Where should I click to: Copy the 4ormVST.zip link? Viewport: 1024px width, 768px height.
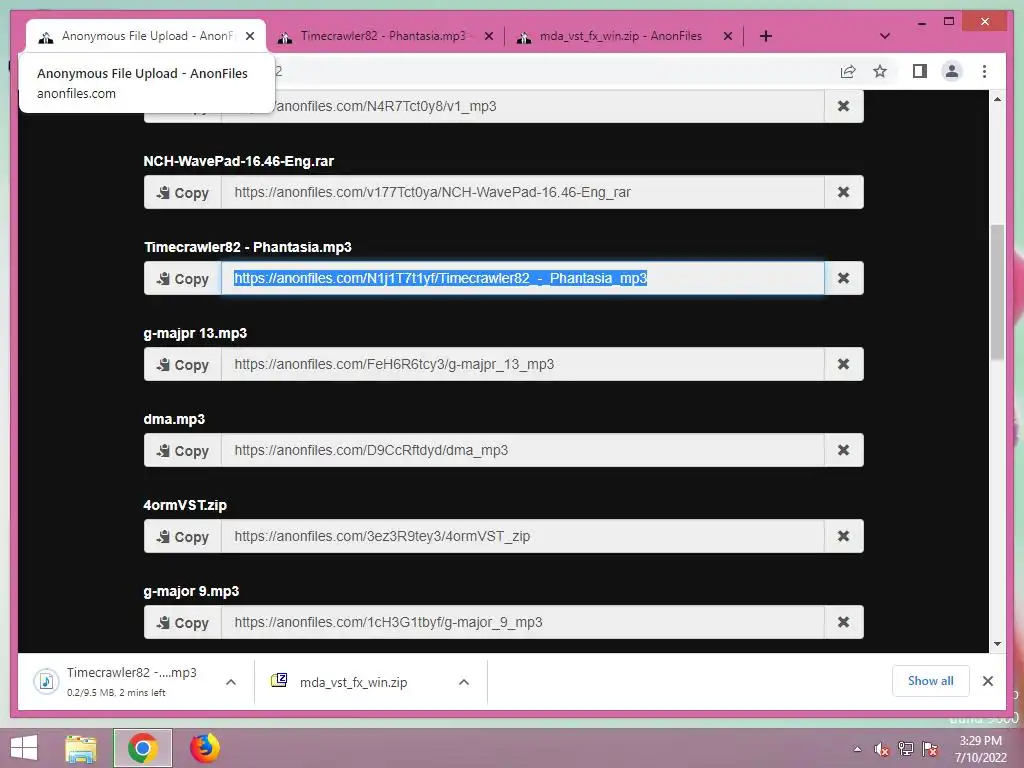(183, 537)
